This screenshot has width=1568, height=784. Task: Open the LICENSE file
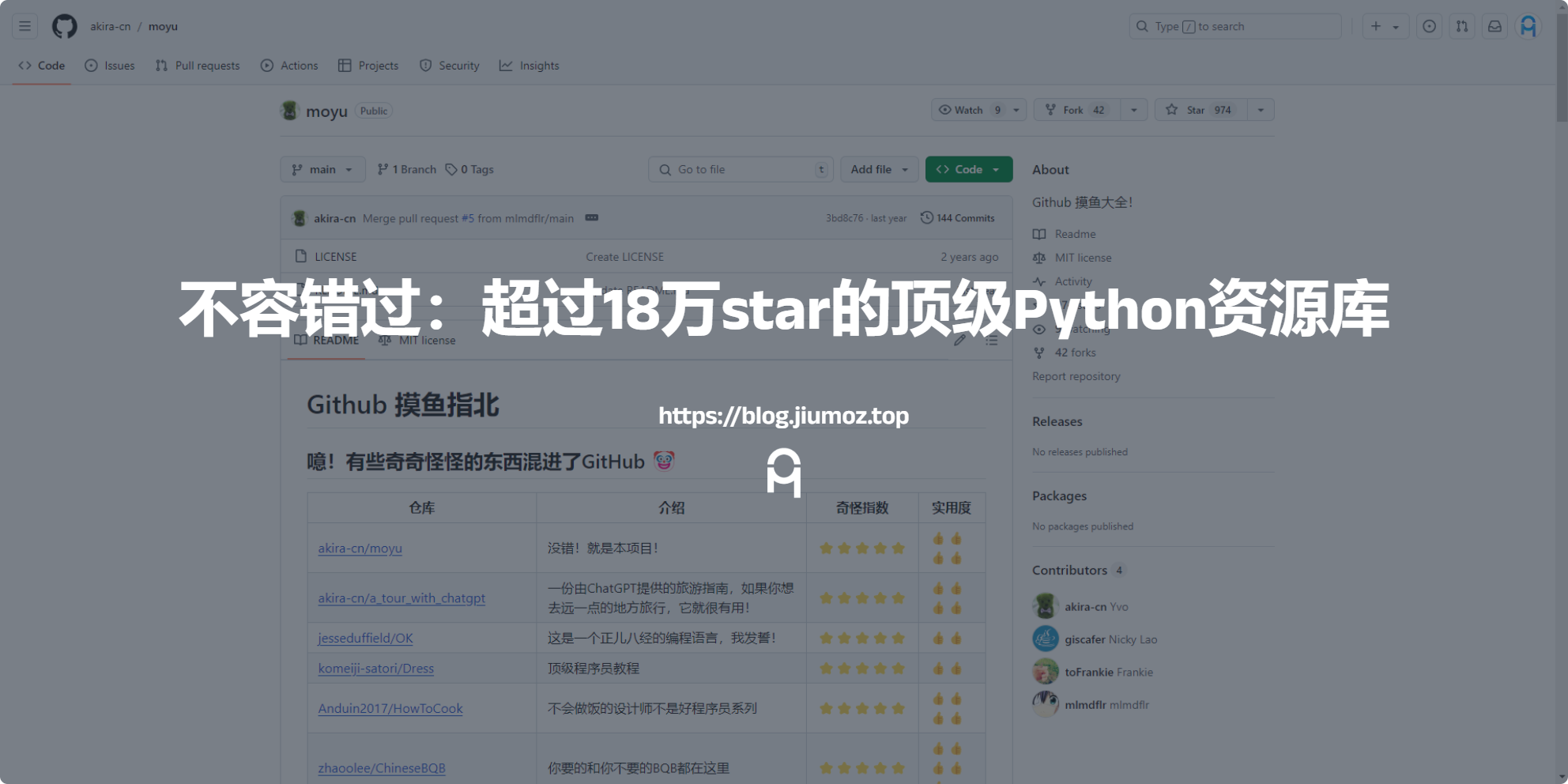pos(335,257)
